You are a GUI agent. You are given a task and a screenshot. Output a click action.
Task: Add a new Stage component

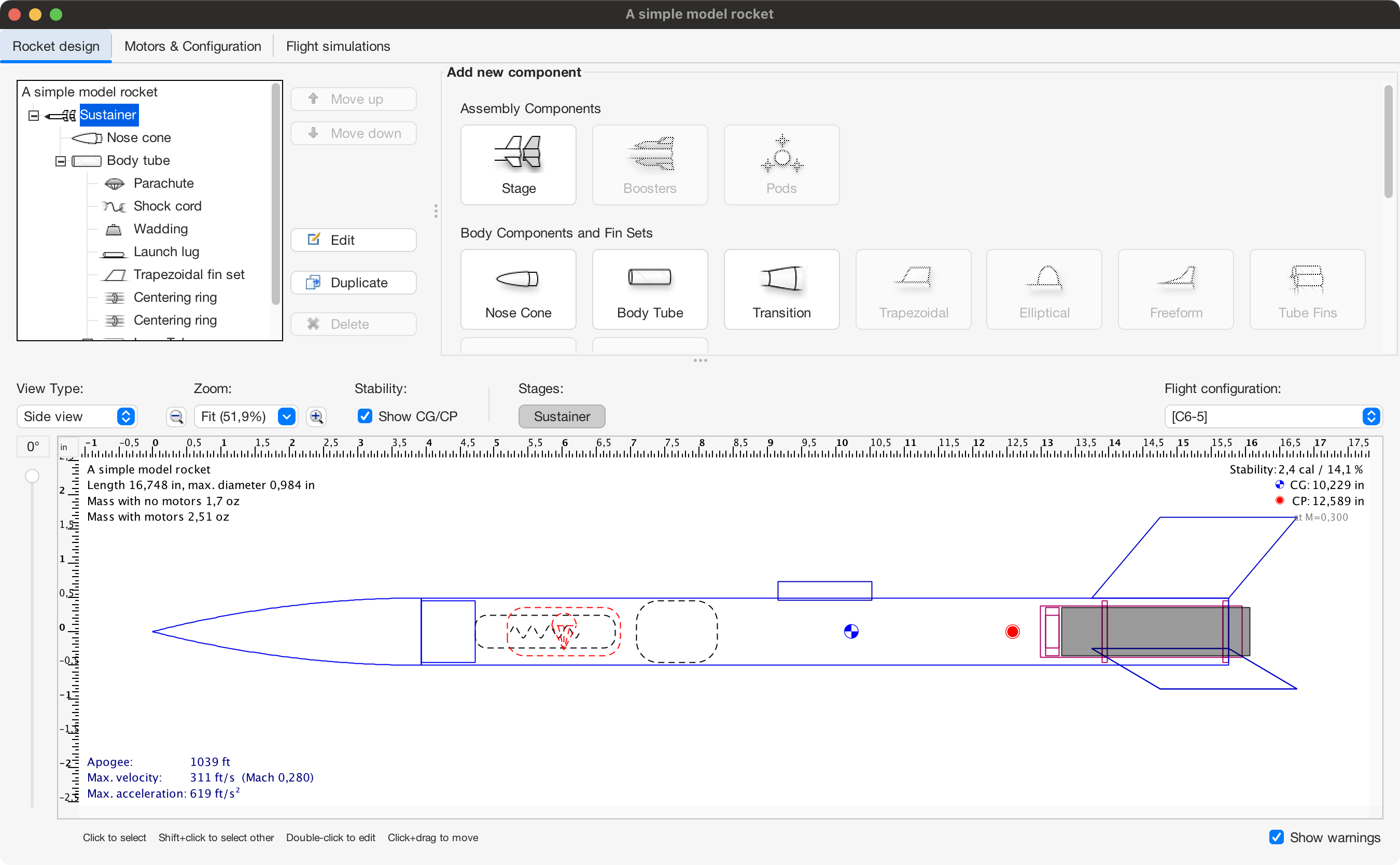coord(518,165)
